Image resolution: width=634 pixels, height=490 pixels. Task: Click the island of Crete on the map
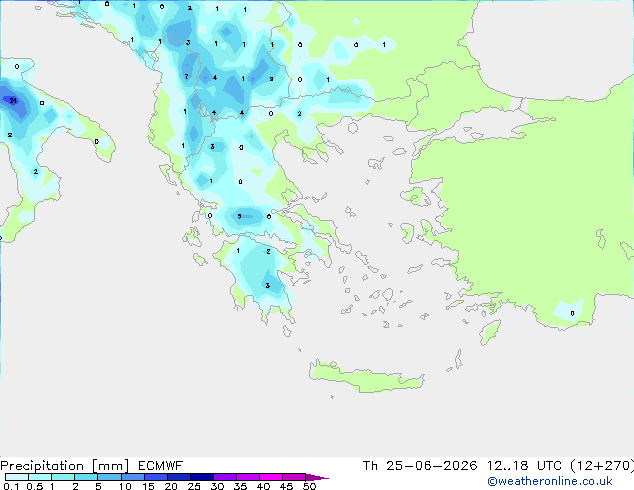click(x=366, y=377)
